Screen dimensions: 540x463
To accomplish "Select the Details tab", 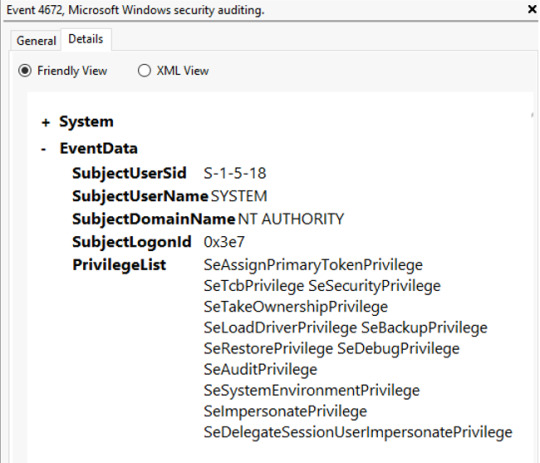I will [x=86, y=39].
